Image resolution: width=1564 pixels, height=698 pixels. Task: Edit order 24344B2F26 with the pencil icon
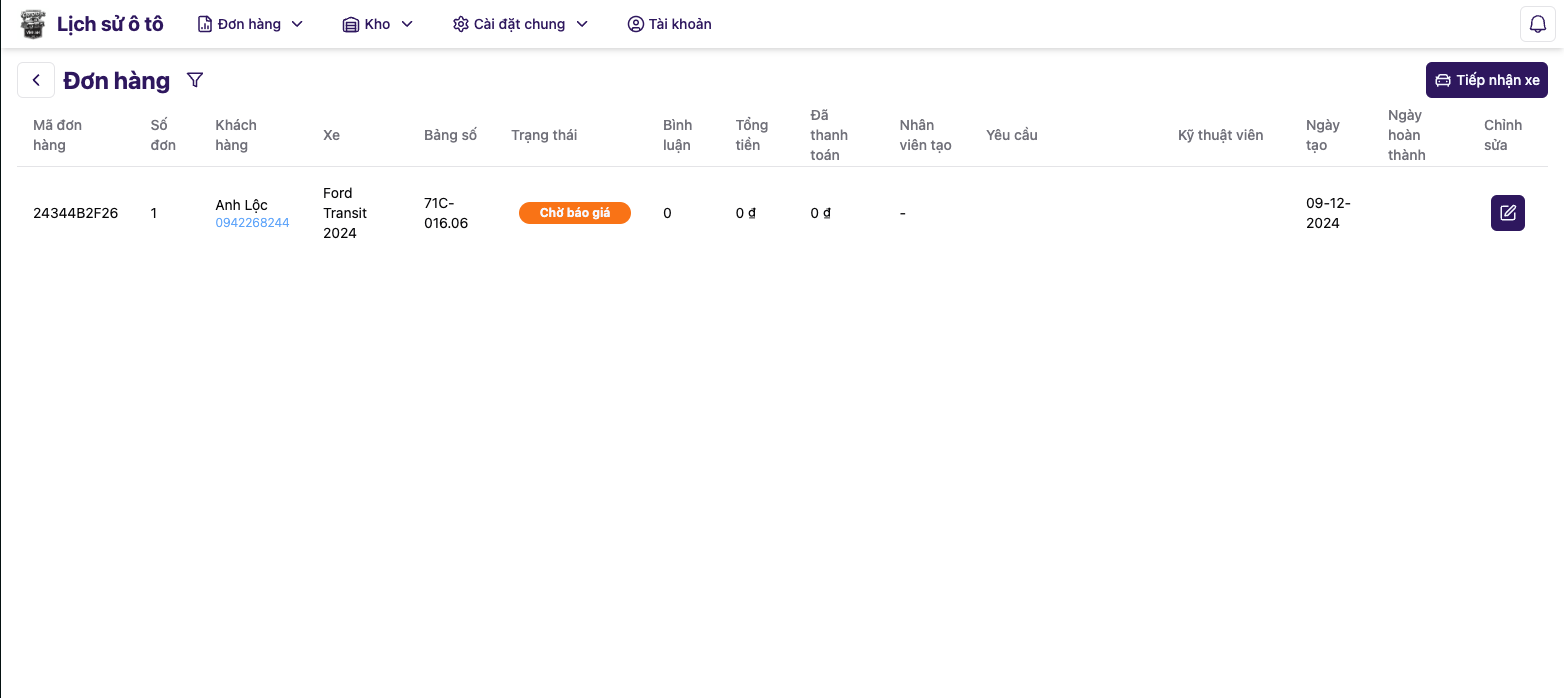pos(1507,213)
